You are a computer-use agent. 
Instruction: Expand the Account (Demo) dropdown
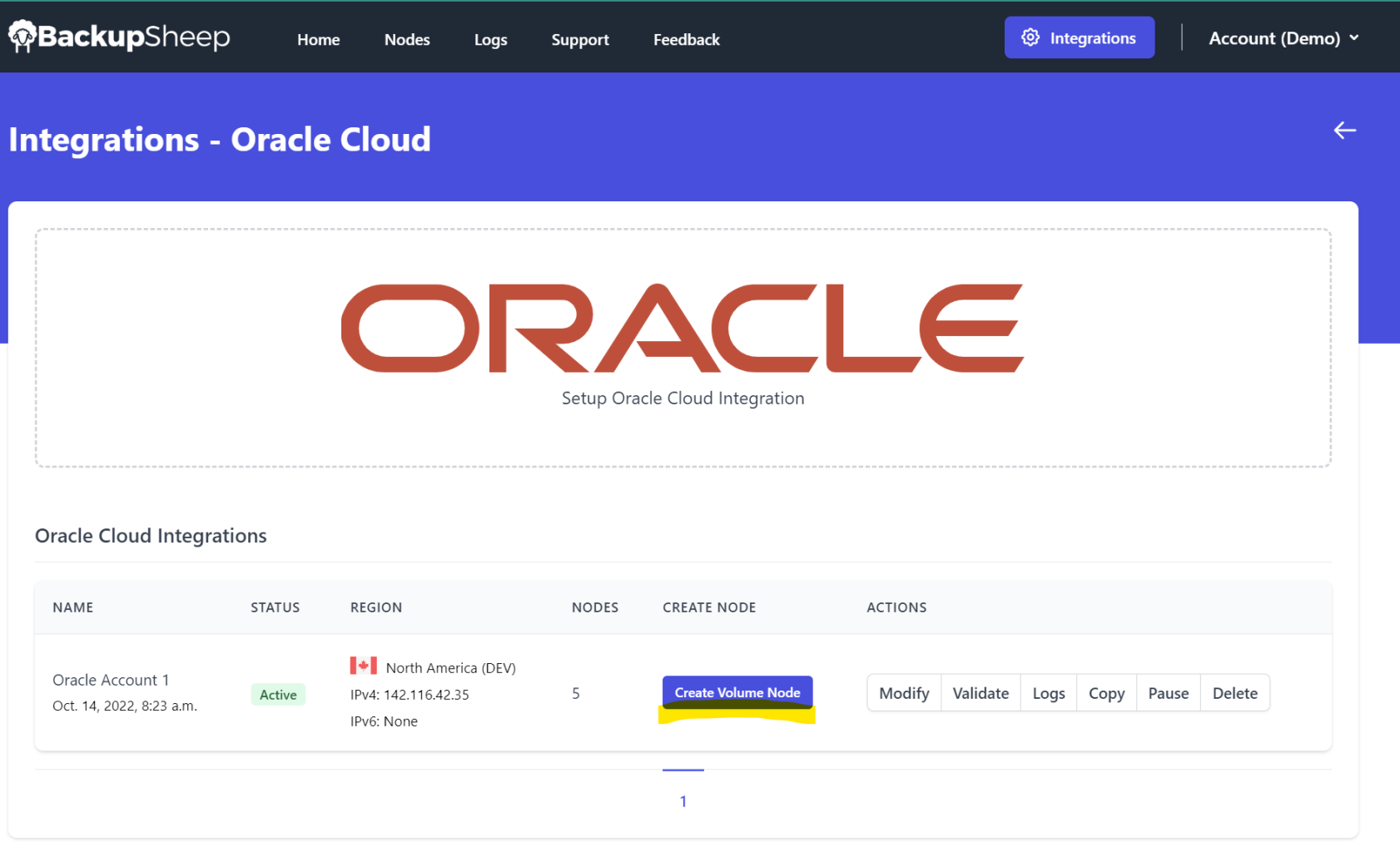point(1283,38)
